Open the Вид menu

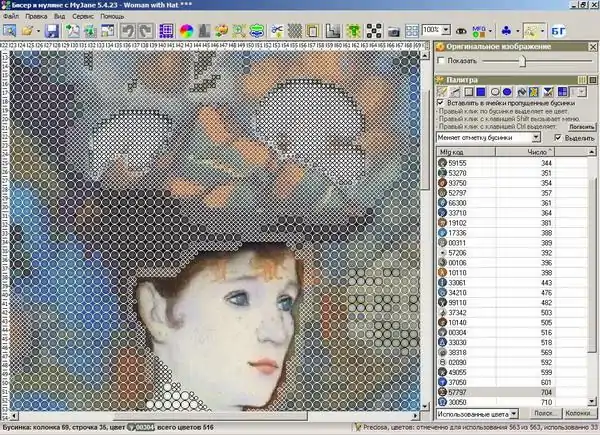pyautogui.click(x=59, y=16)
